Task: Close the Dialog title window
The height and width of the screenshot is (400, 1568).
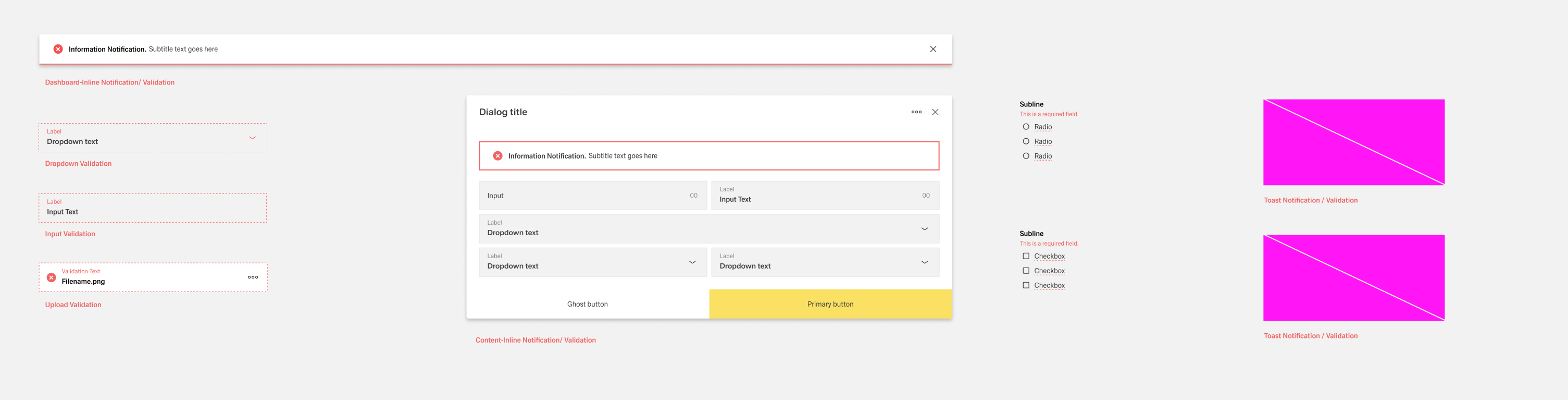Action: [x=935, y=112]
